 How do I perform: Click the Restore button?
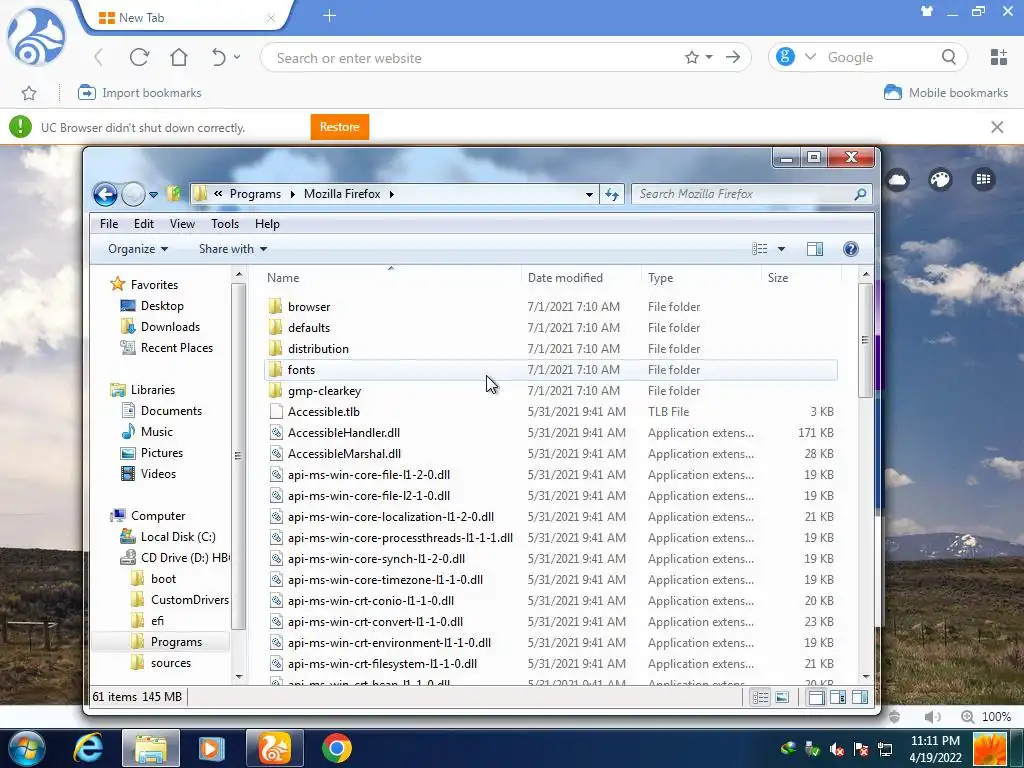tap(340, 127)
